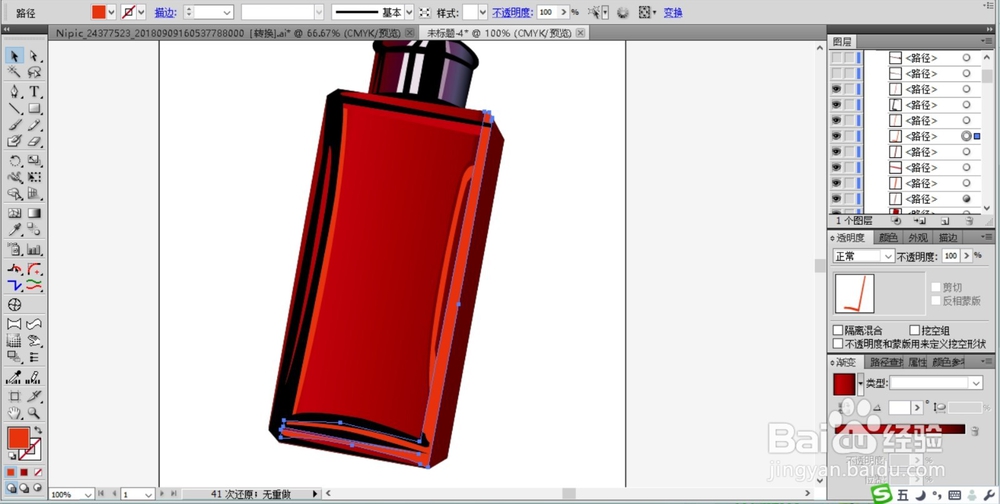Click the 变换 link in the control bar
The height and width of the screenshot is (504, 1000).
click(x=673, y=12)
